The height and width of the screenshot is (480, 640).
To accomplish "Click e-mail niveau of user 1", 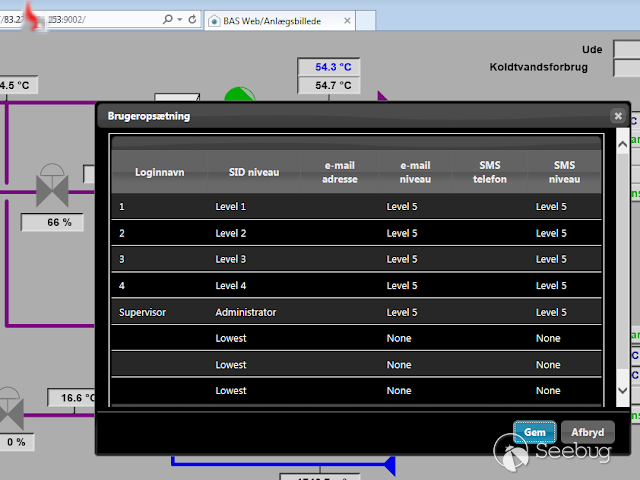I will 402,207.
